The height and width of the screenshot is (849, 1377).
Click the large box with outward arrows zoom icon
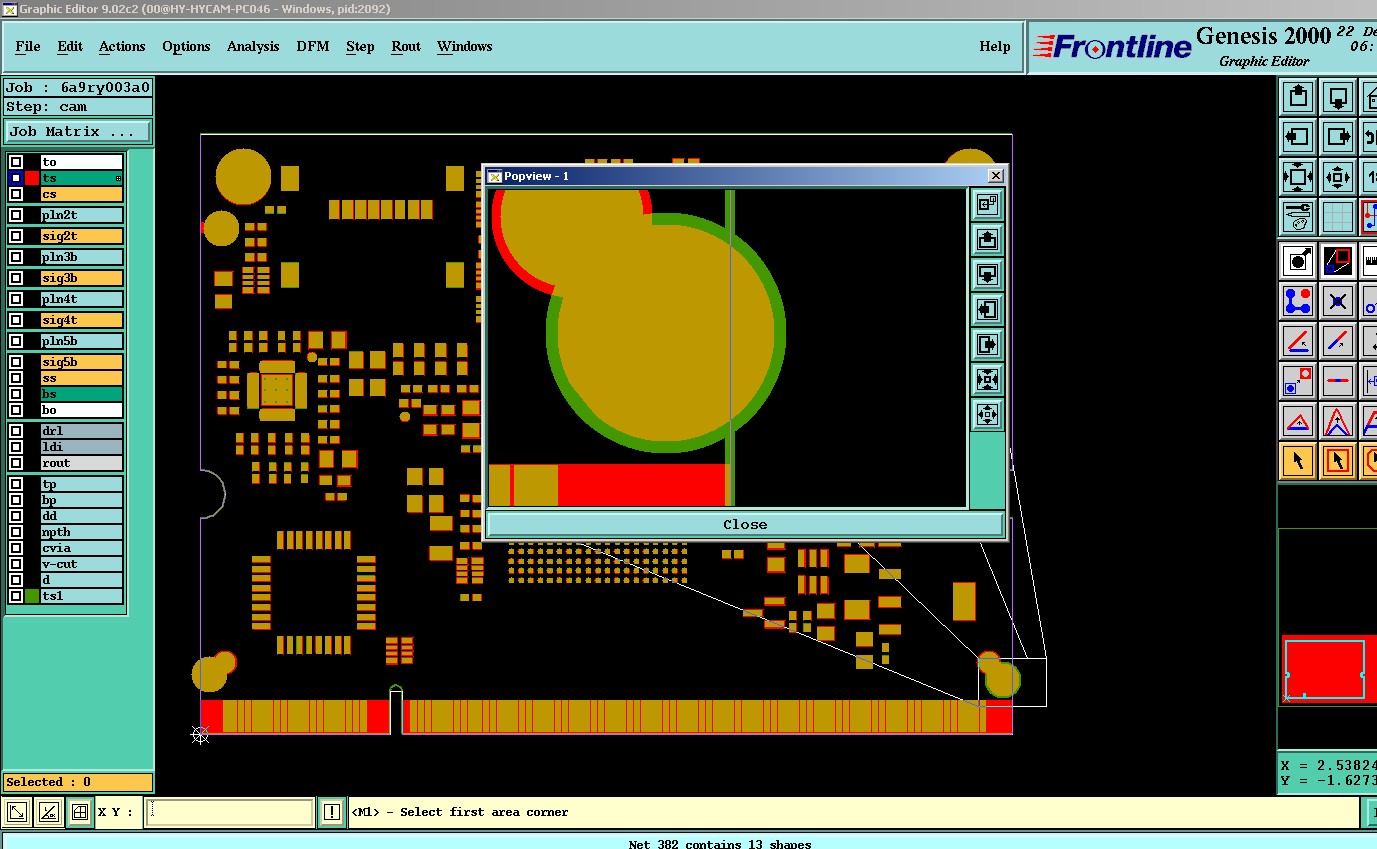click(x=1298, y=177)
